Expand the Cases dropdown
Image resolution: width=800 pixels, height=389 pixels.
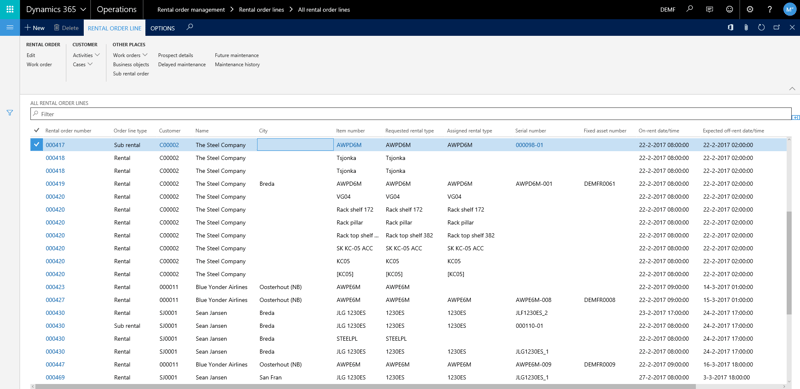(x=83, y=64)
